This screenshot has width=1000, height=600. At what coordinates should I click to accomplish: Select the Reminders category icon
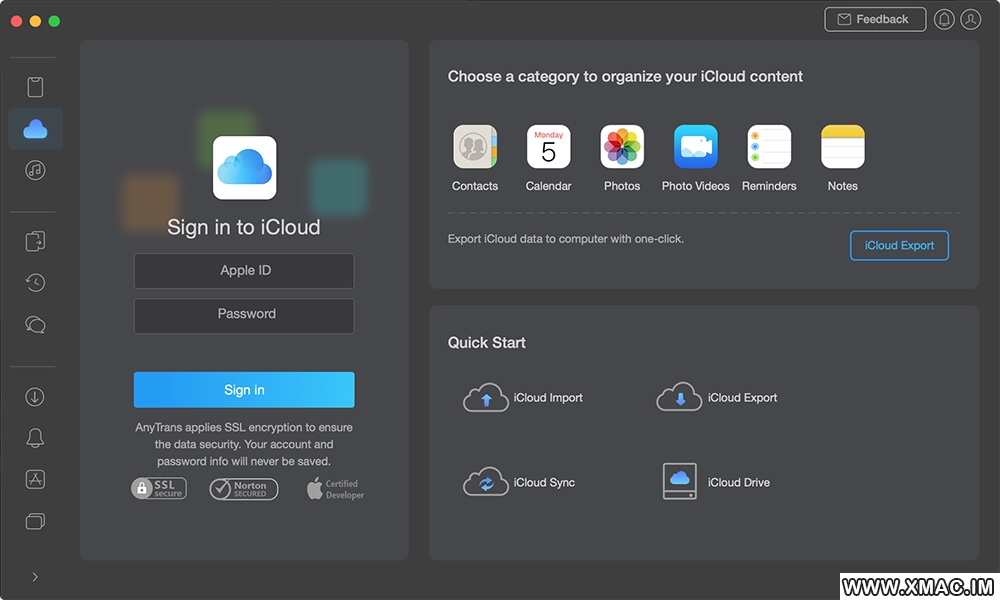tap(769, 147)
